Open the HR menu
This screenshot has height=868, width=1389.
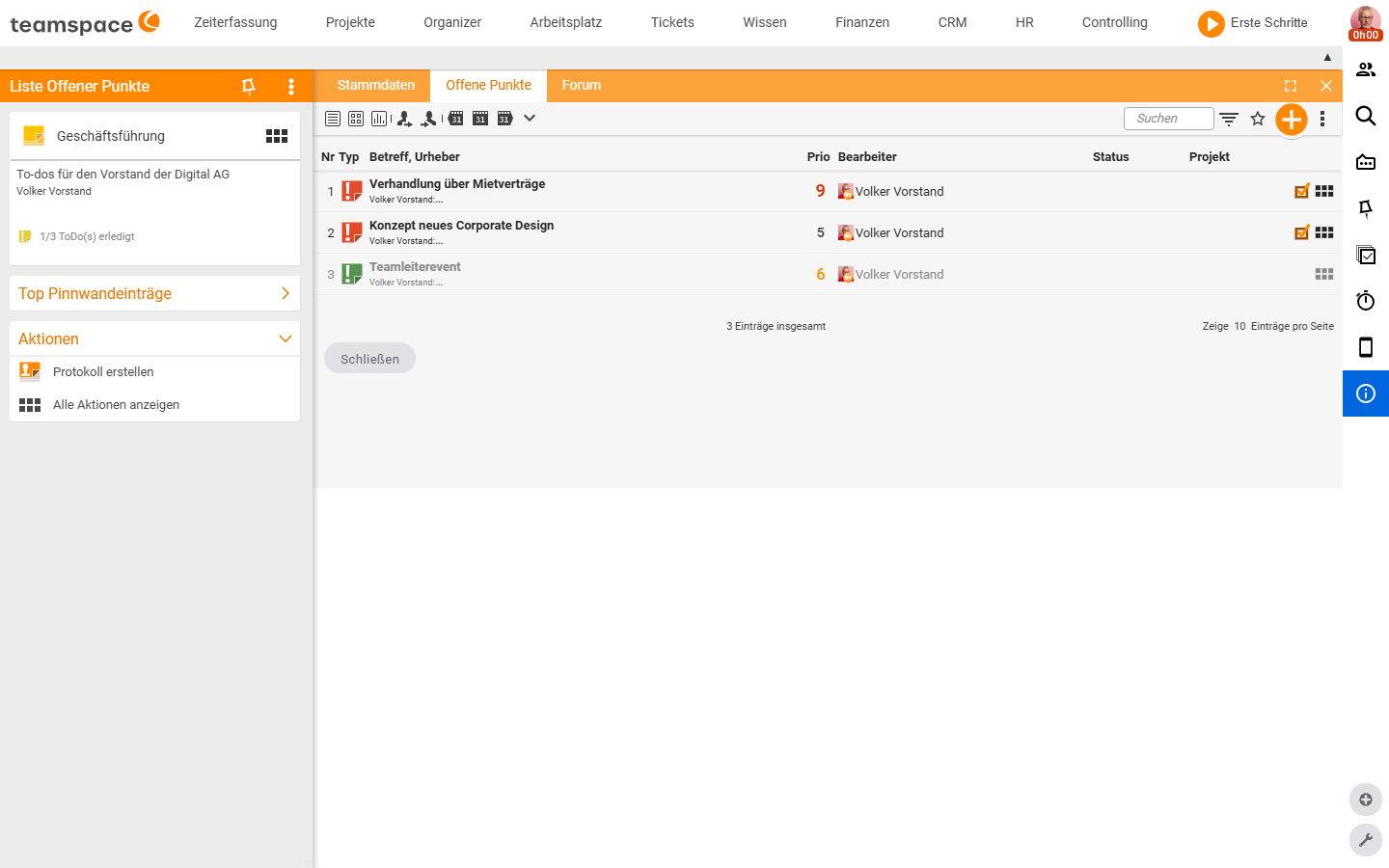(1024, 22)
